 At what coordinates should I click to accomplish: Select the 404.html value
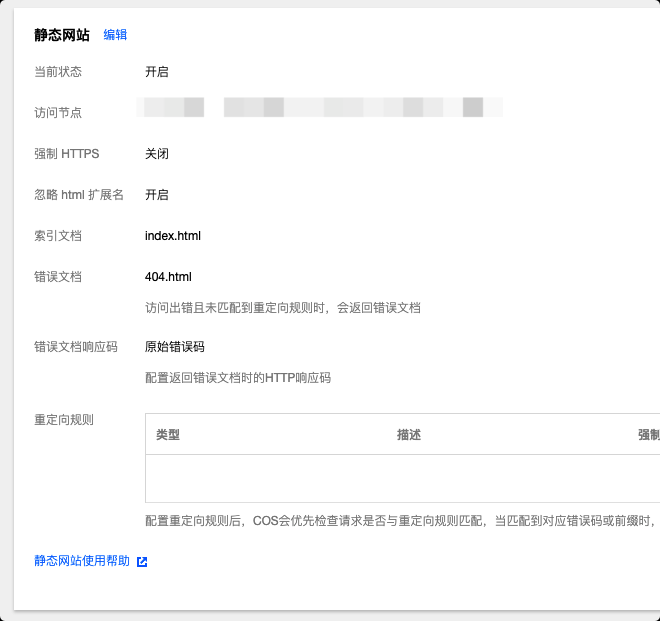168,277
